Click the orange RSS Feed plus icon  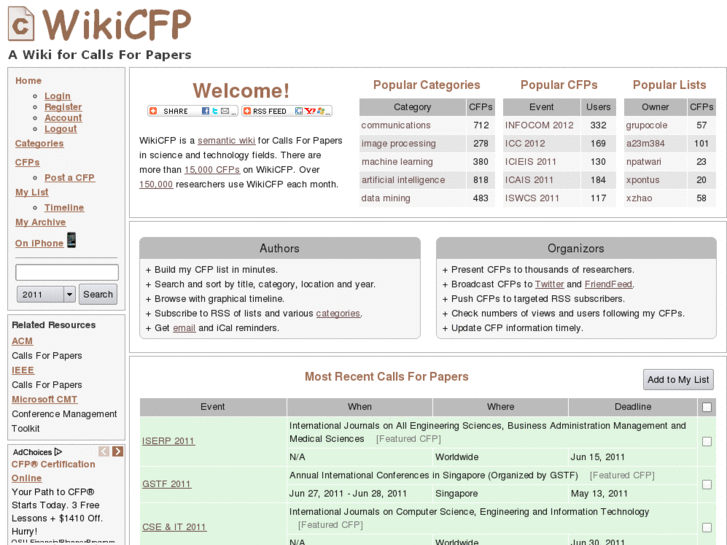[x=247, y=111]
